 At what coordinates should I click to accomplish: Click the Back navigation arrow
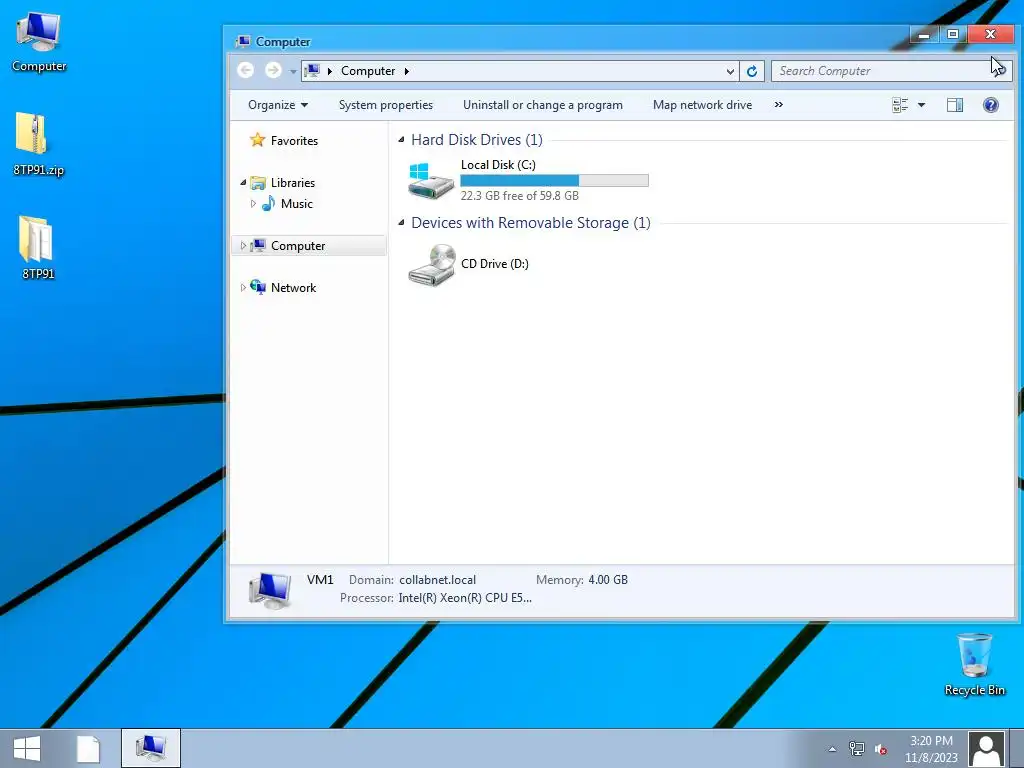tap(246, 70)
